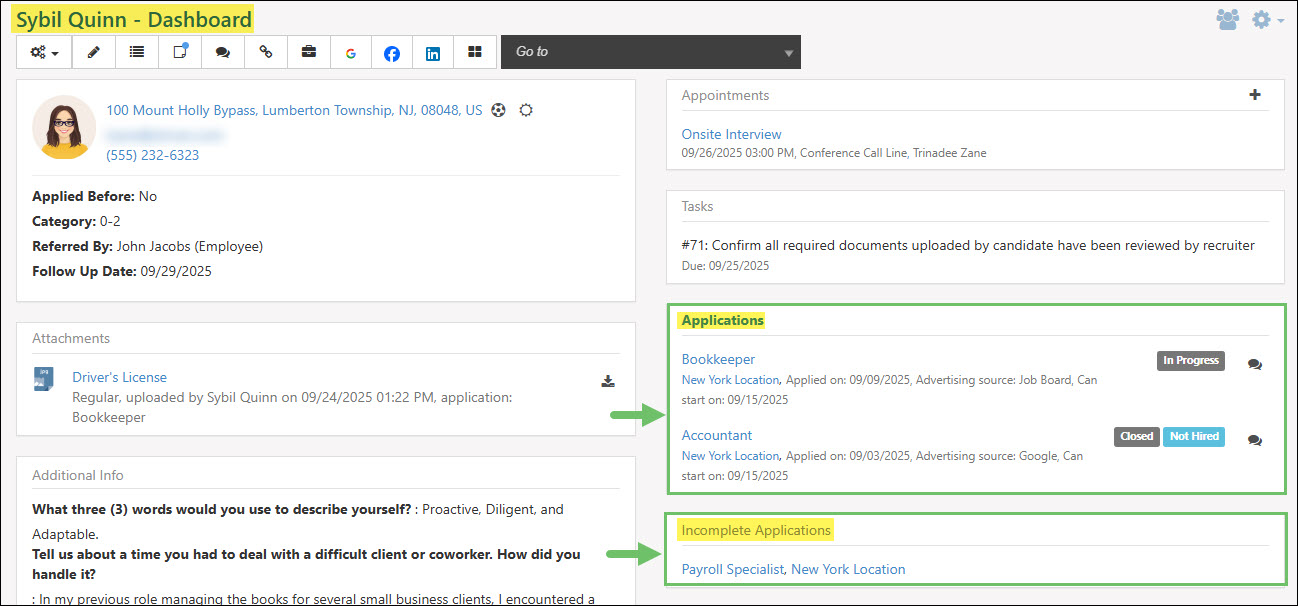The image size is (1298, 606).
Task: Click the people icon at top right
Action: pos(1228,18)
